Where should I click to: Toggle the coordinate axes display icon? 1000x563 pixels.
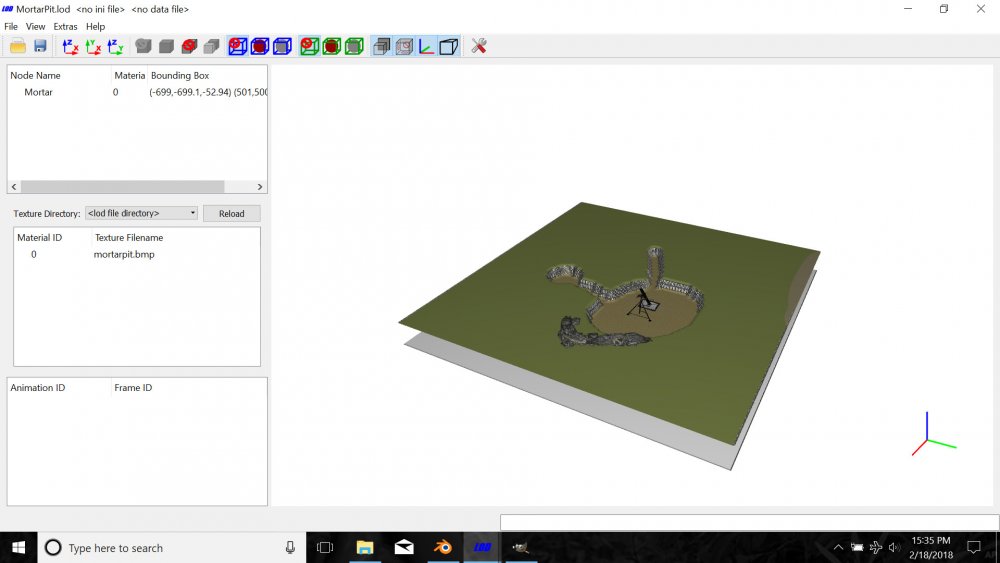coord(427,46)
